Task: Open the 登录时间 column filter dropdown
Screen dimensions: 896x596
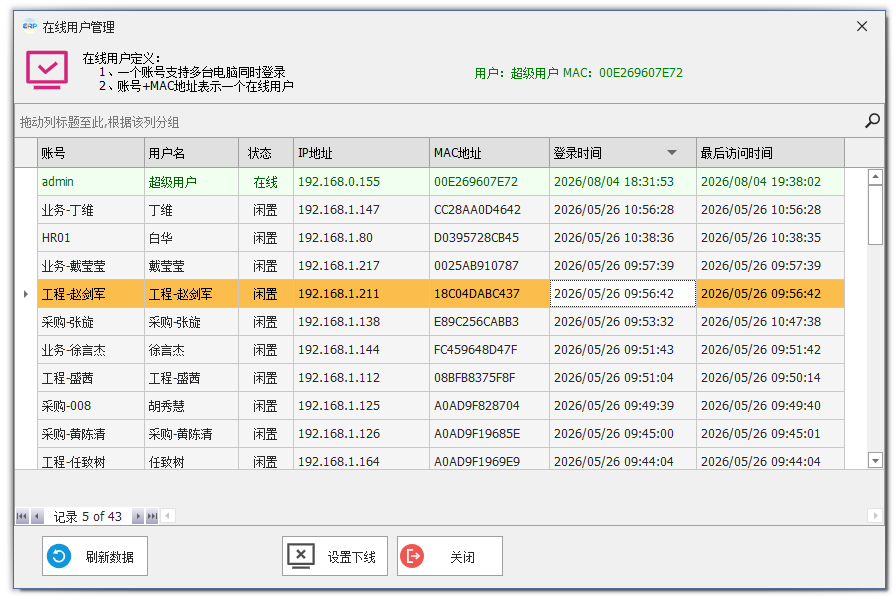Action: tap(672, 153)
